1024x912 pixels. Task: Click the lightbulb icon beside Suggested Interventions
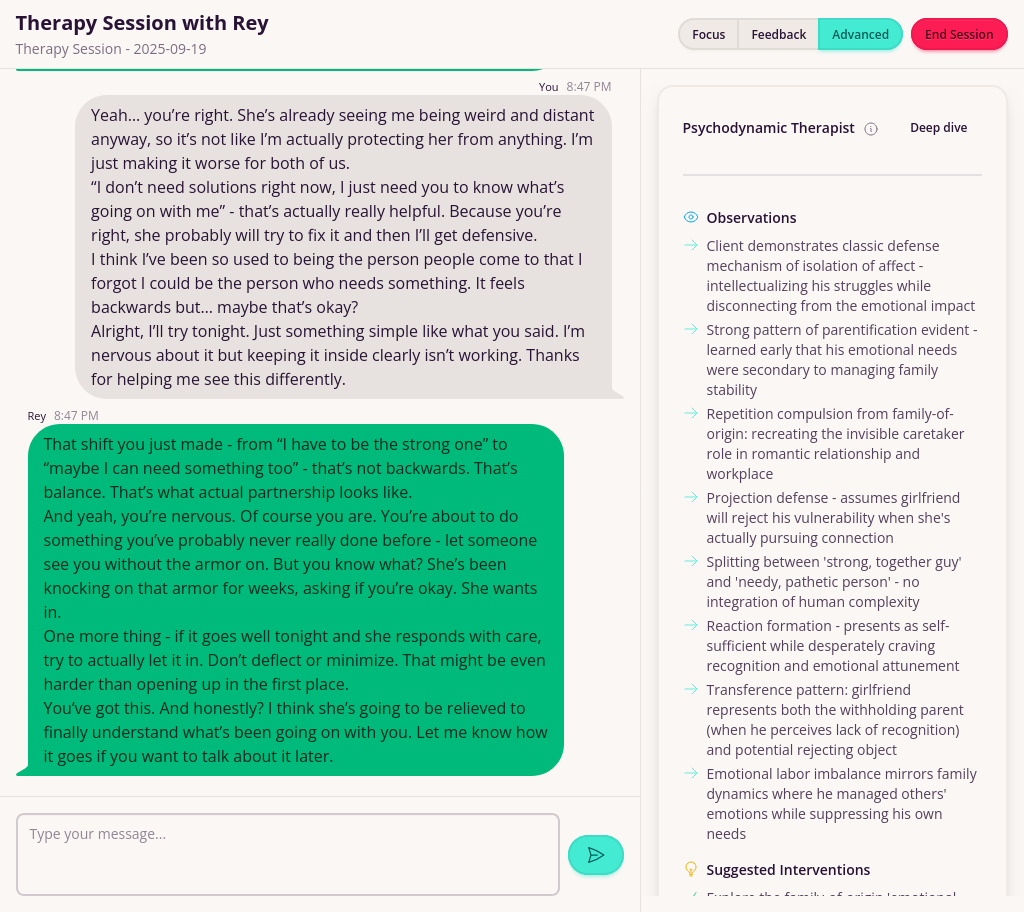690,869
